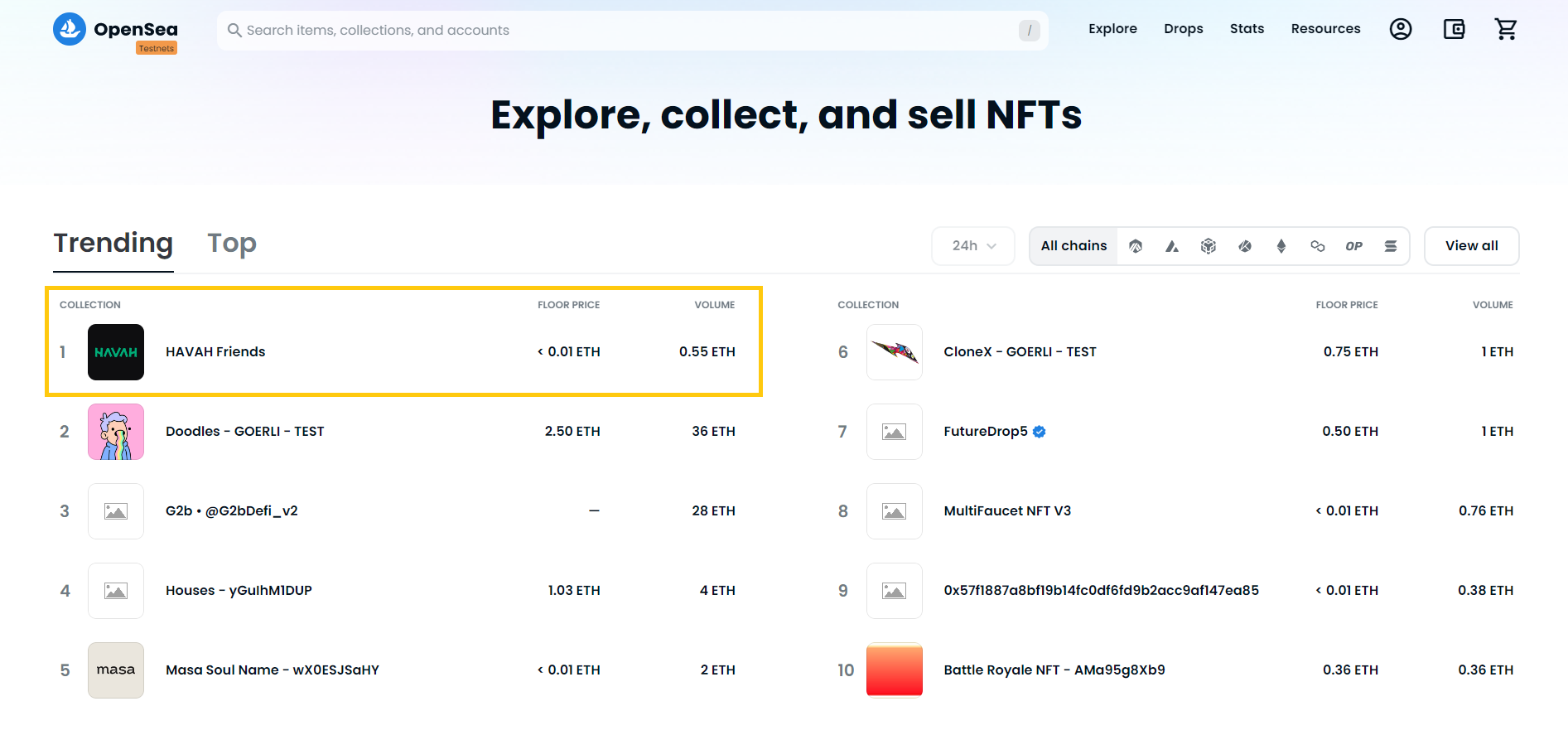Click the 0.55 ETH volume for HAVAH Friends

[x=707, y=352]
